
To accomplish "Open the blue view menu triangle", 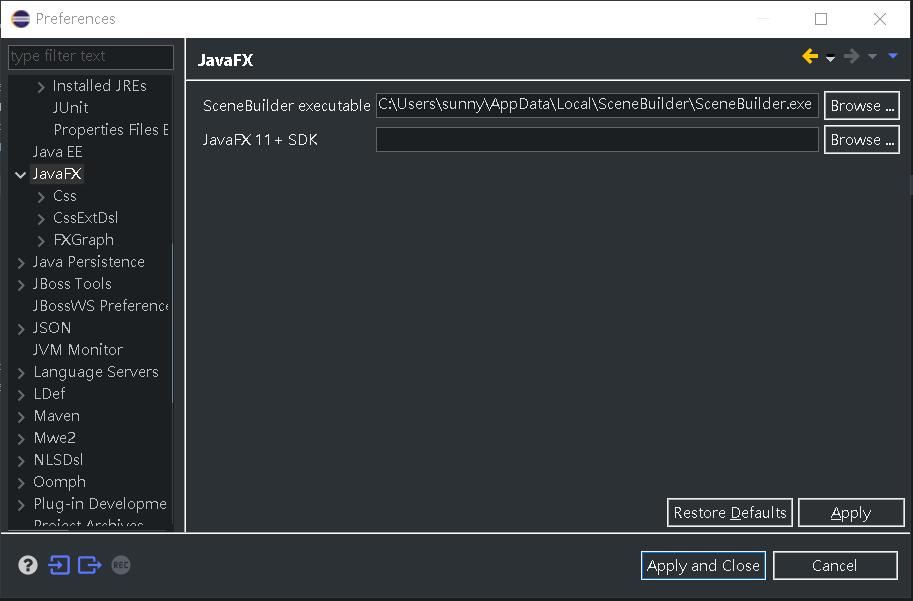I will coord(893,56).
